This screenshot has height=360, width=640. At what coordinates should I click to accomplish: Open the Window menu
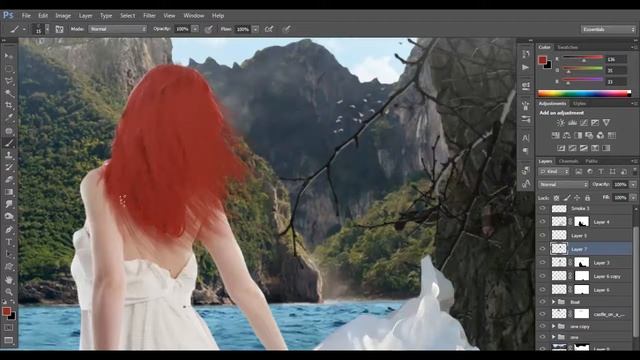(193, 16)
